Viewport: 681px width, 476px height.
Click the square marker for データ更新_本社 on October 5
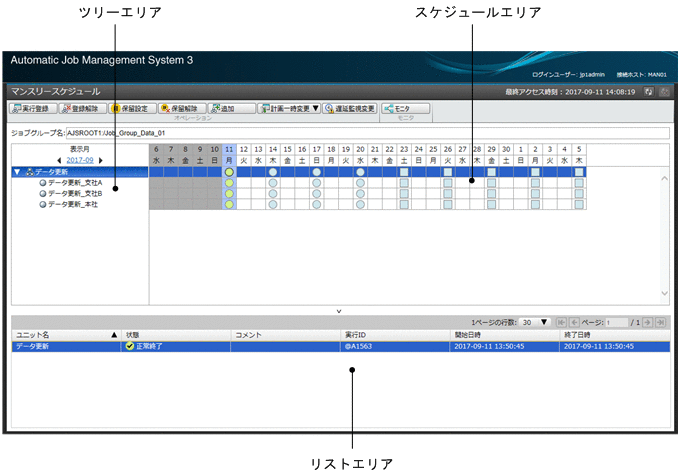click(579, 205)
